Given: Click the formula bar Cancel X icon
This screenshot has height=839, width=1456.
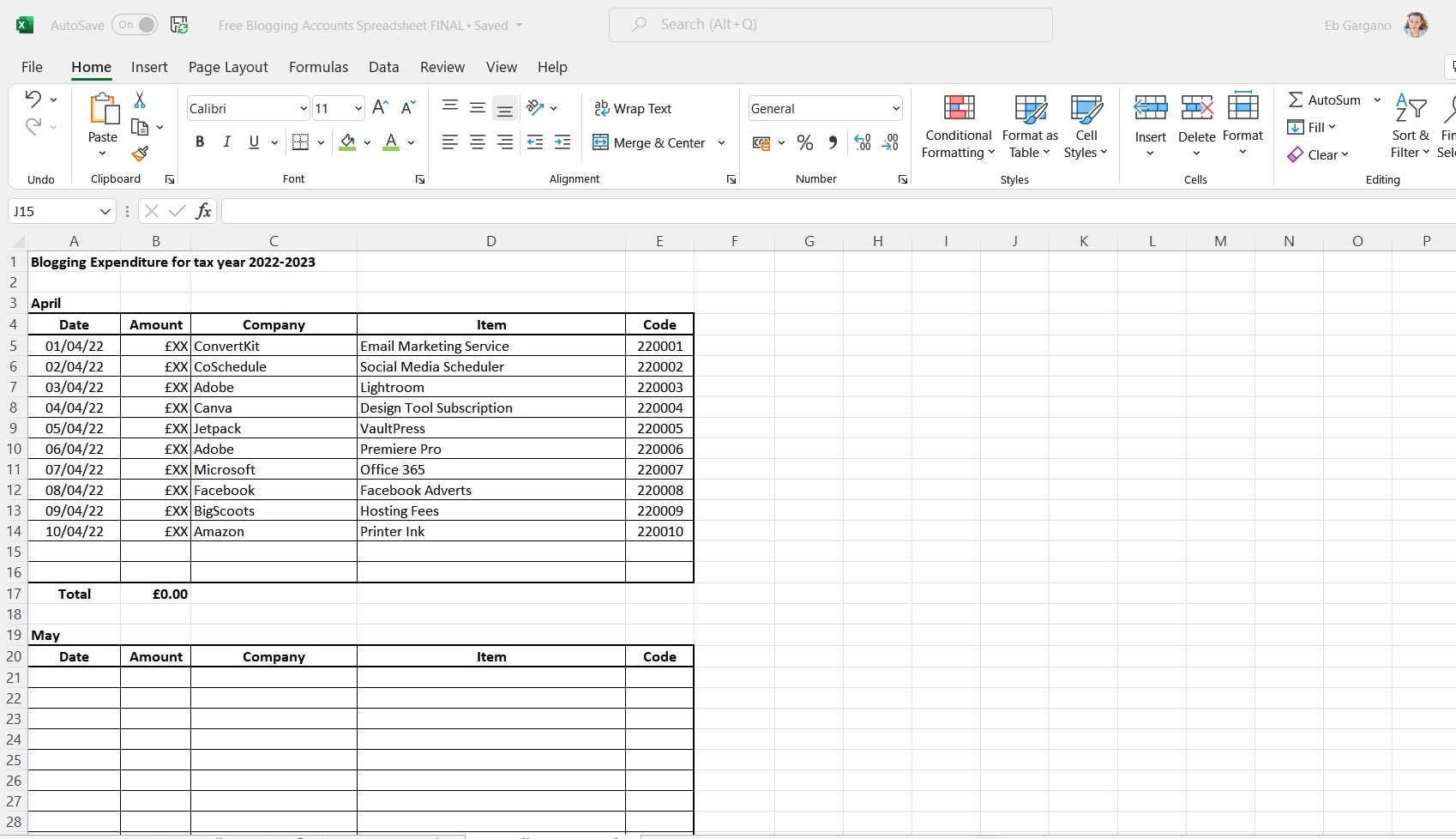Looking at the screenshot, I should [152, 211].
